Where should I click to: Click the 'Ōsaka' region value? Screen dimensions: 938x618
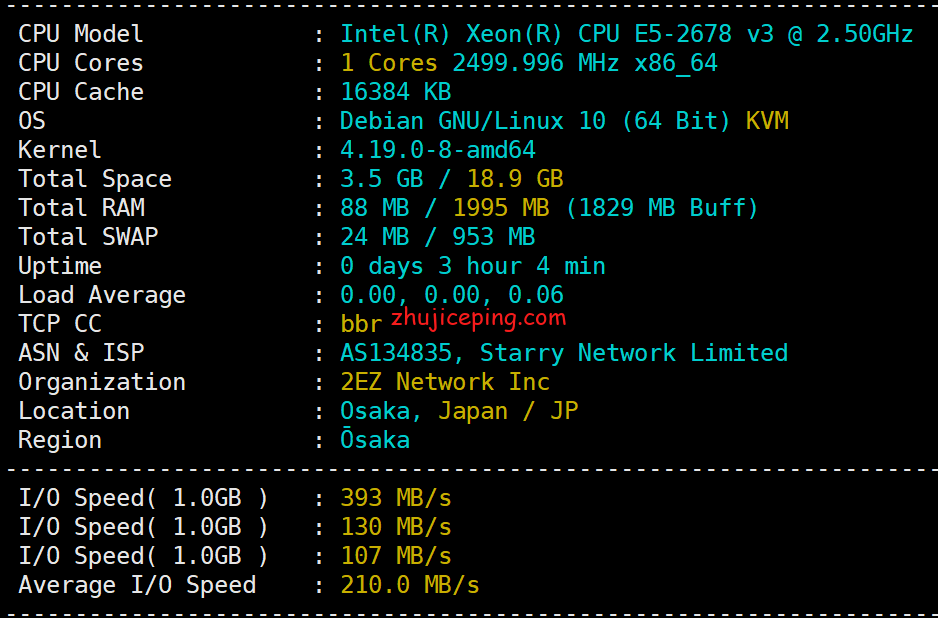(x=375, y=440)
